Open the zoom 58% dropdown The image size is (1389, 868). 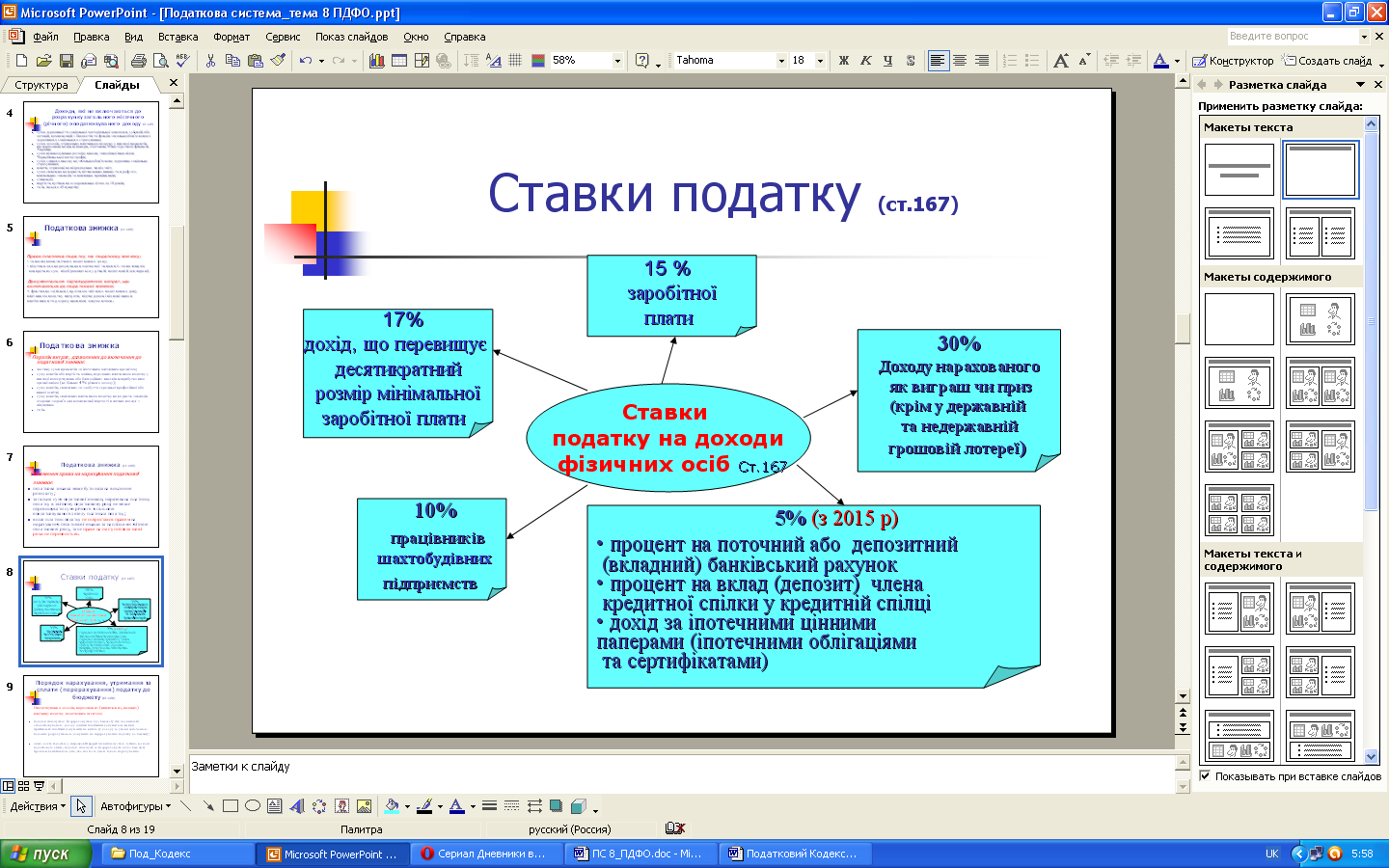click(x=617, y=60)
